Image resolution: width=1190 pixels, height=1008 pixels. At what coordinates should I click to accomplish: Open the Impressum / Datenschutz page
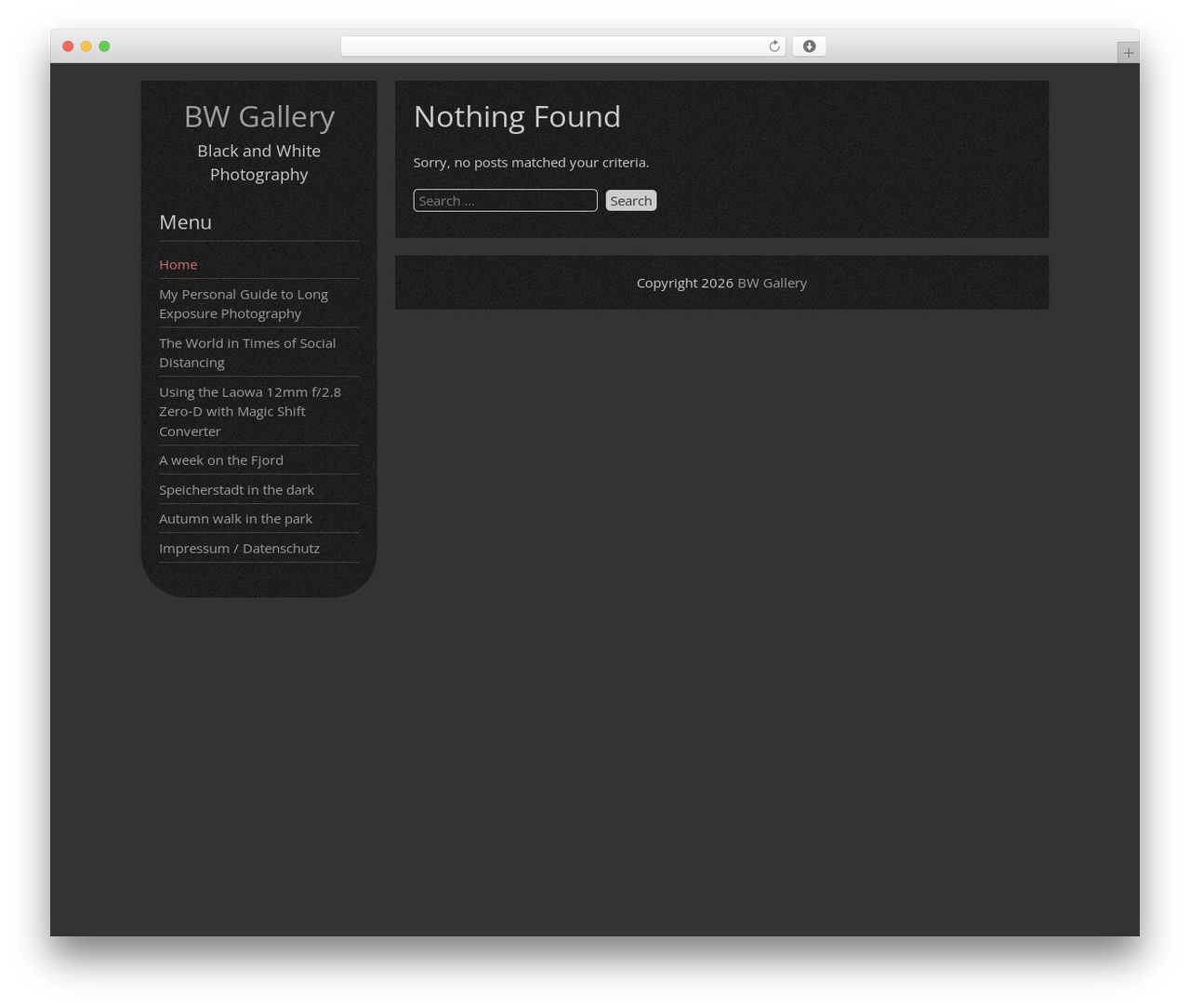tap(239, 548)
